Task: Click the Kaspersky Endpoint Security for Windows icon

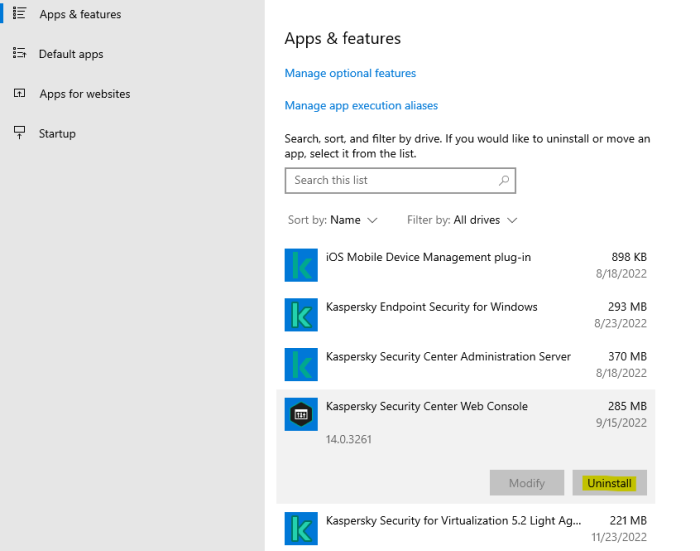Action: coord(301,315)
